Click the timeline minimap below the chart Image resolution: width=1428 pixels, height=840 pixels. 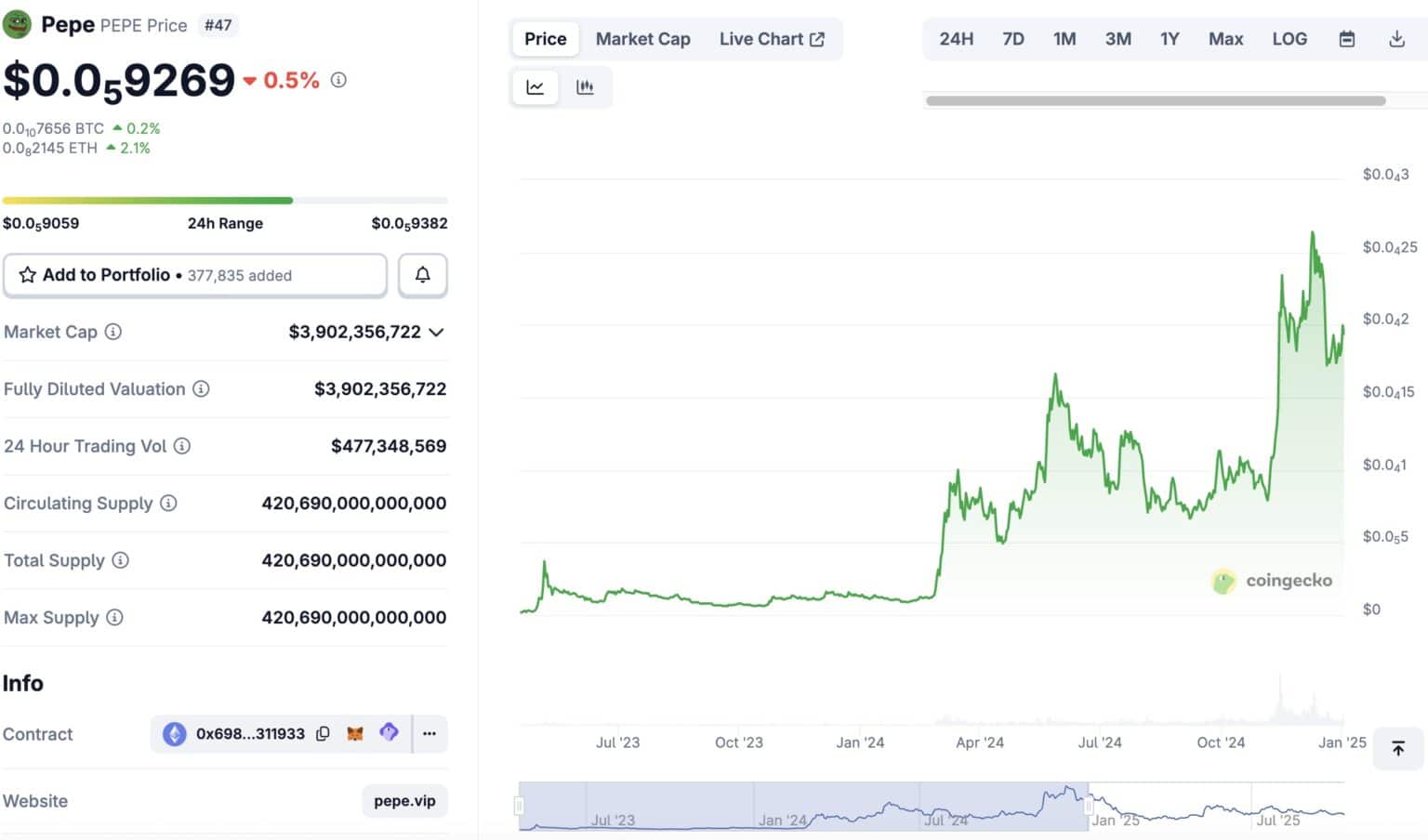pos(930,807)
